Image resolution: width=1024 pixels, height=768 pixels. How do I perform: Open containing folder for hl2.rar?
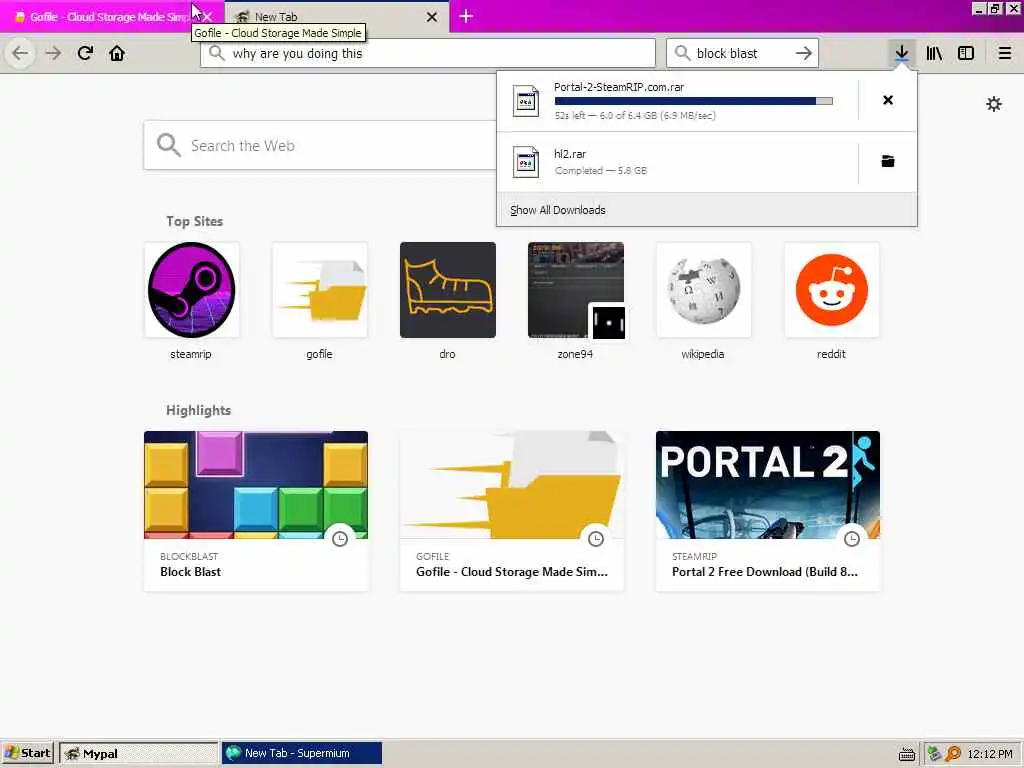coord(888,161)
